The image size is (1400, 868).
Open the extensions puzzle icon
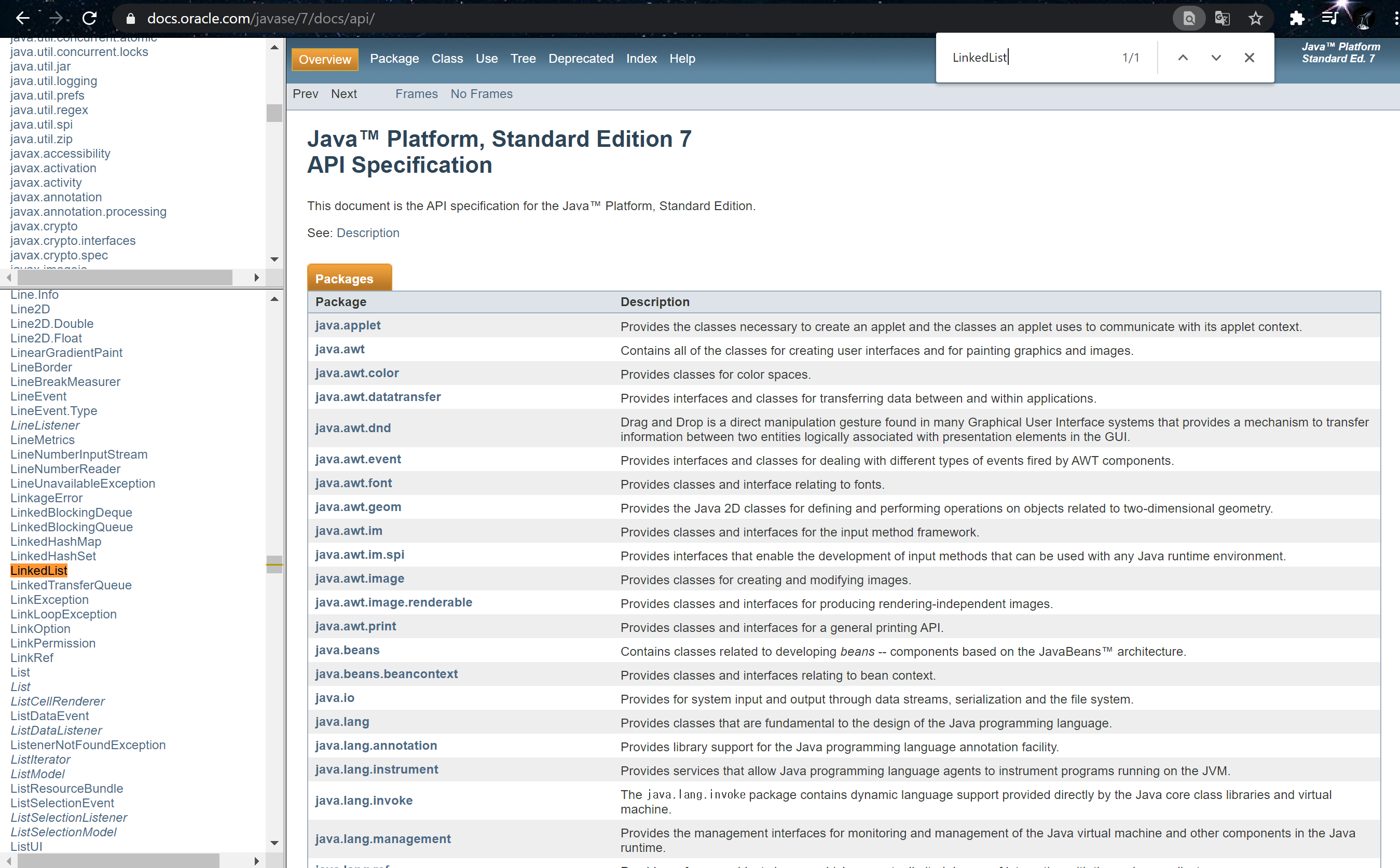point(1297,18)
